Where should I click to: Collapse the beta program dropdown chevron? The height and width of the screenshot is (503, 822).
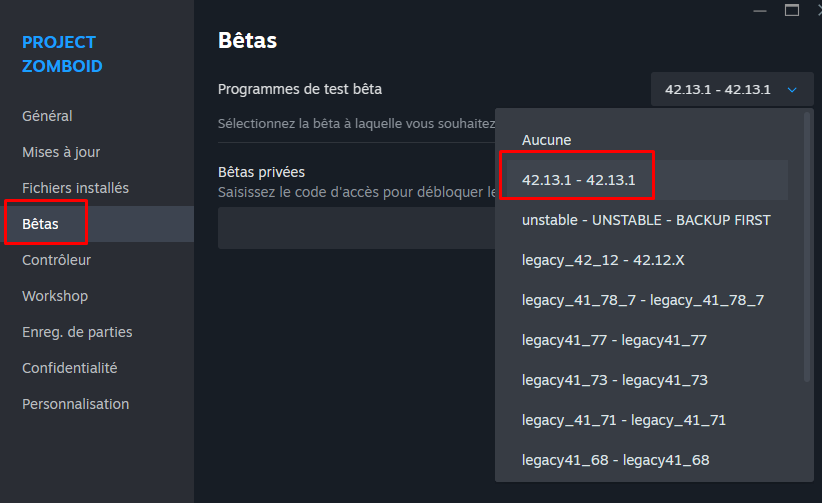pyautogui.click(x=792, y=90)
